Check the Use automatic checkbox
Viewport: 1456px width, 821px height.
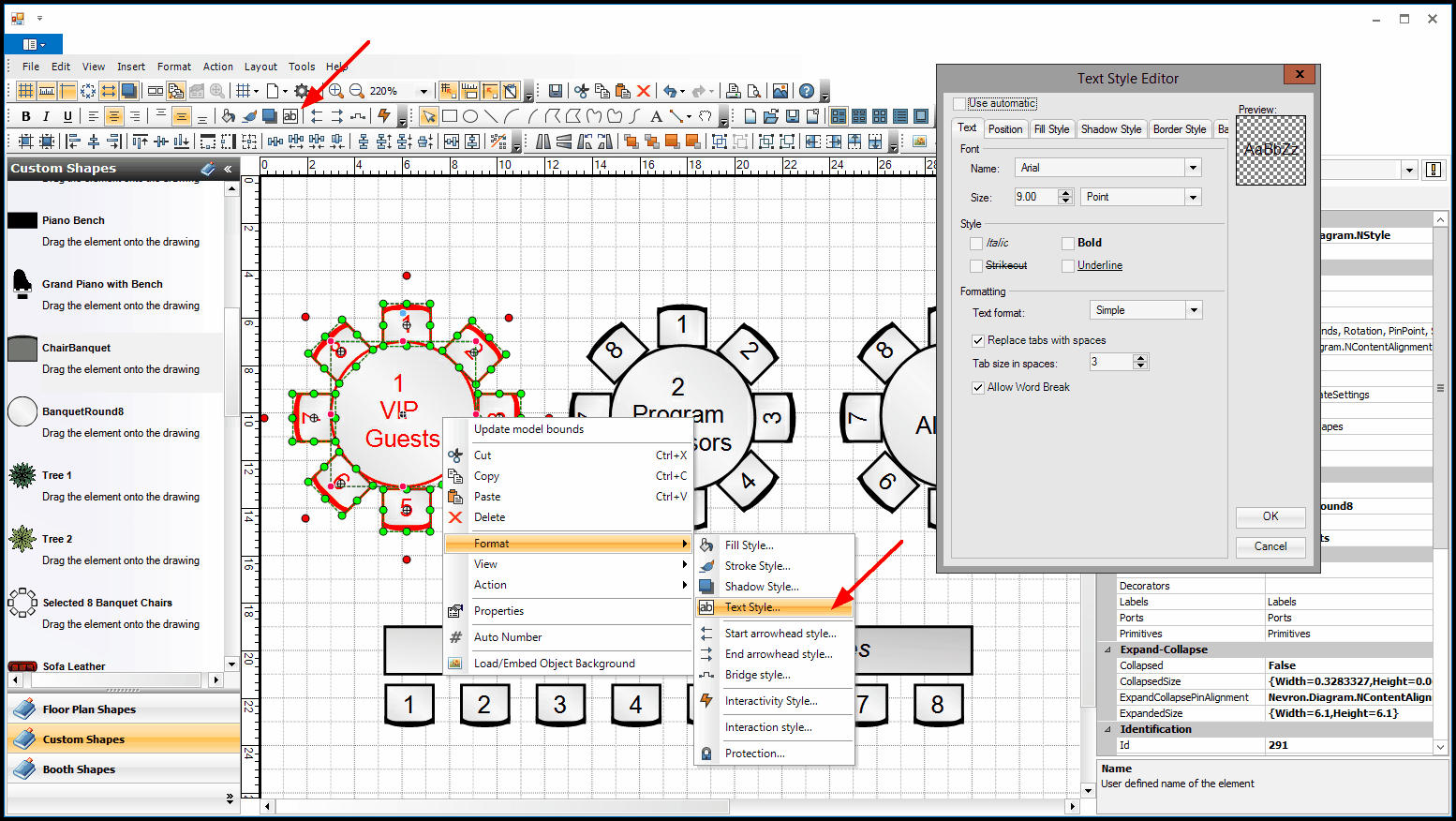coord(958,103)
